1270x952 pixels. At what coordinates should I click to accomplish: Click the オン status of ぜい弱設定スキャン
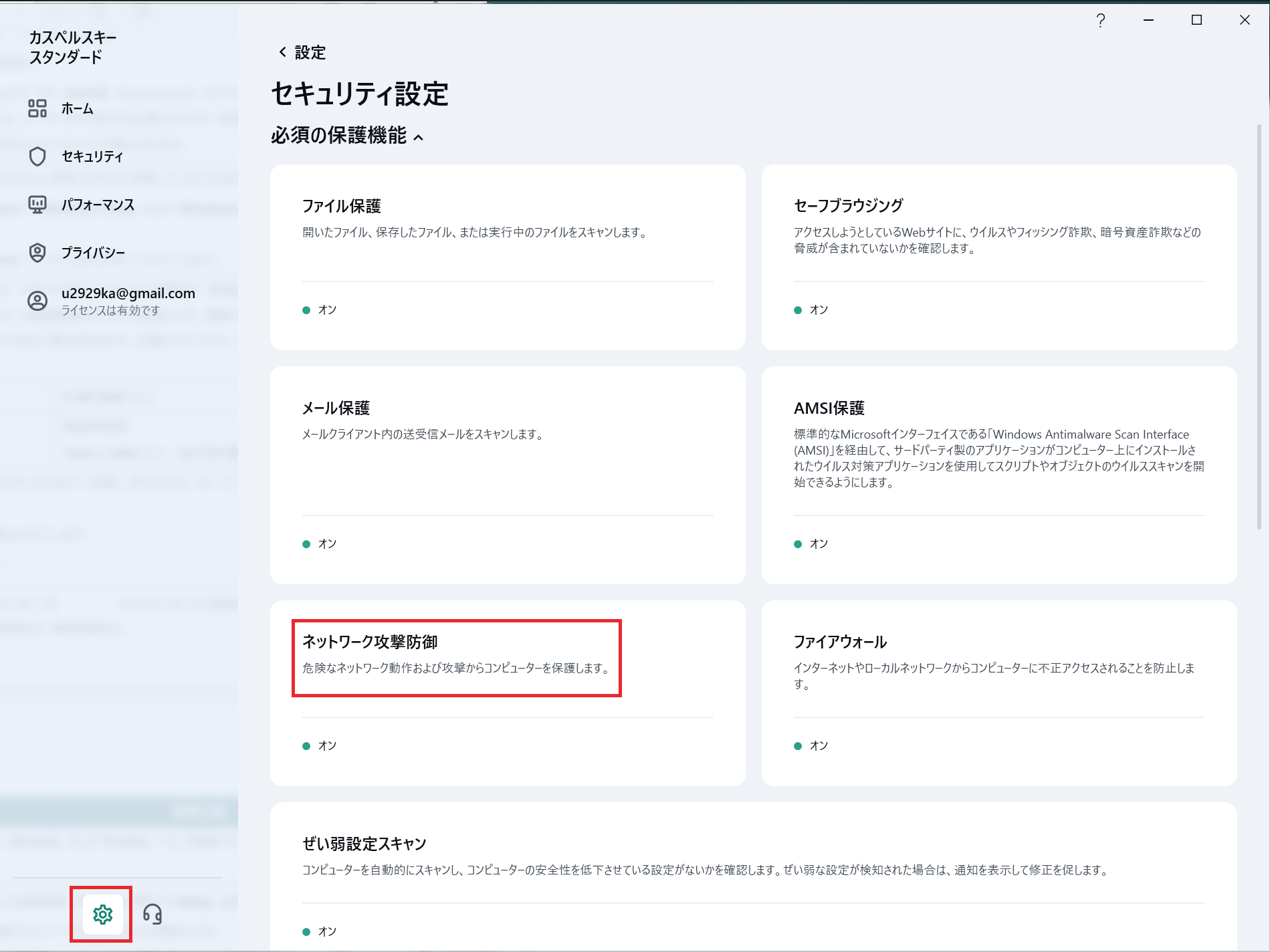point(320,931)
